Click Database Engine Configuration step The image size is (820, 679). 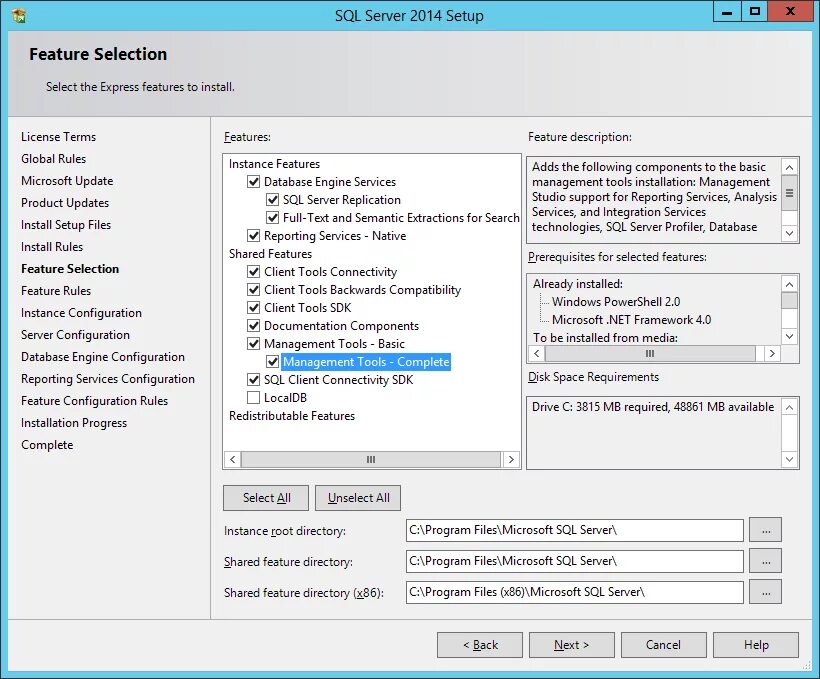[102, 357]
